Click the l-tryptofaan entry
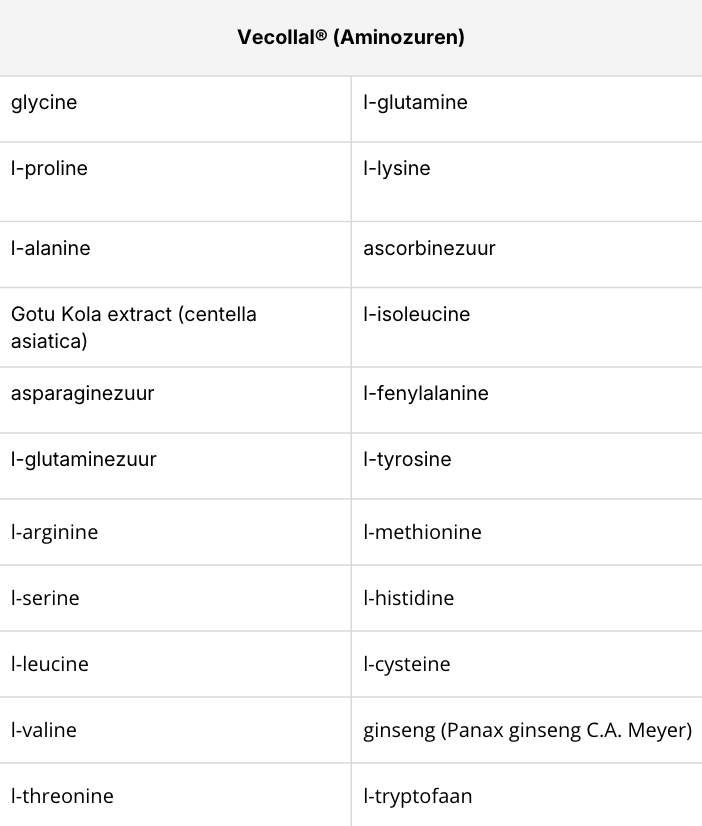702x826 pixels. [x=418, y=796]
